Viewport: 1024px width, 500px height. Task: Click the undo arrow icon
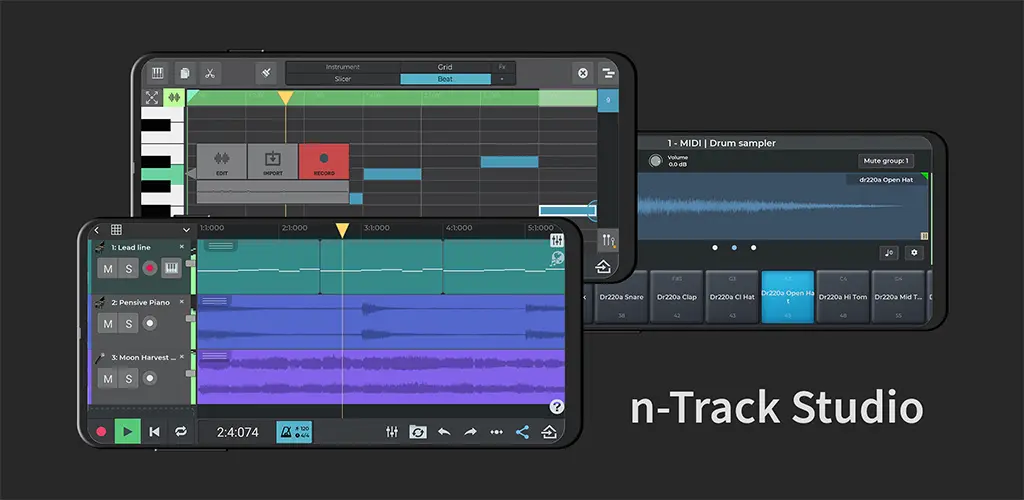click(444, 431)
